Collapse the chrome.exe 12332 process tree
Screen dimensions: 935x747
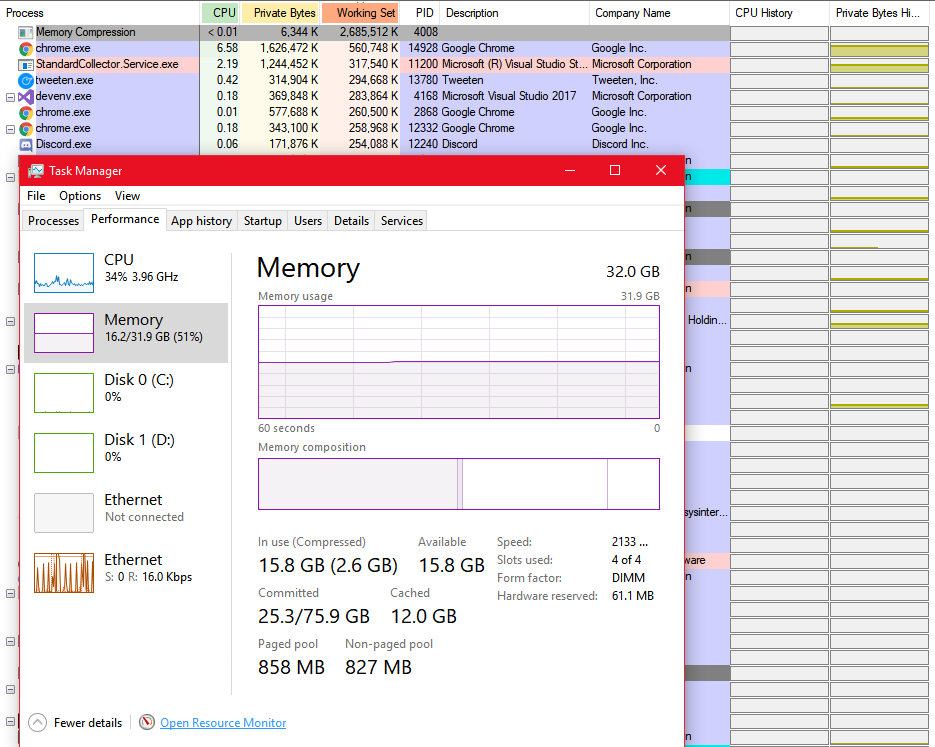[10, 129]
